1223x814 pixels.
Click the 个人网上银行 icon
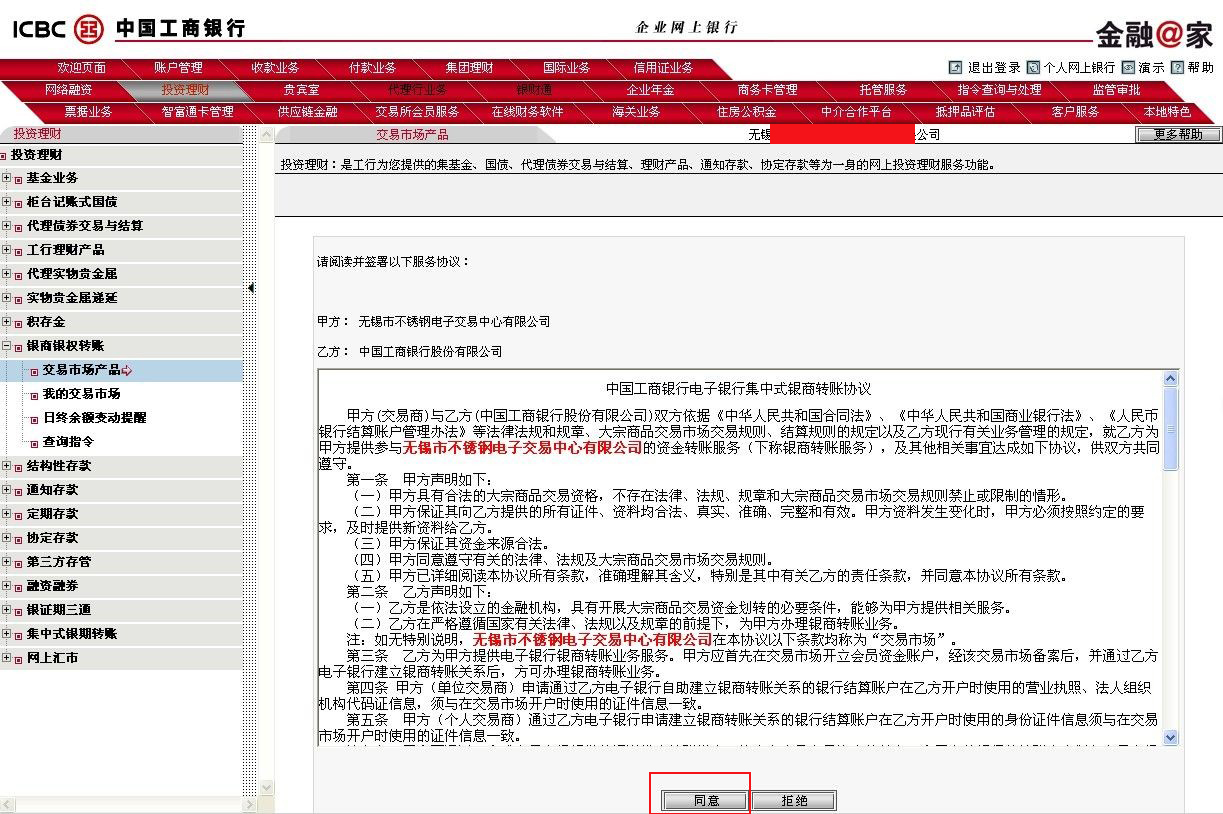1033,68
